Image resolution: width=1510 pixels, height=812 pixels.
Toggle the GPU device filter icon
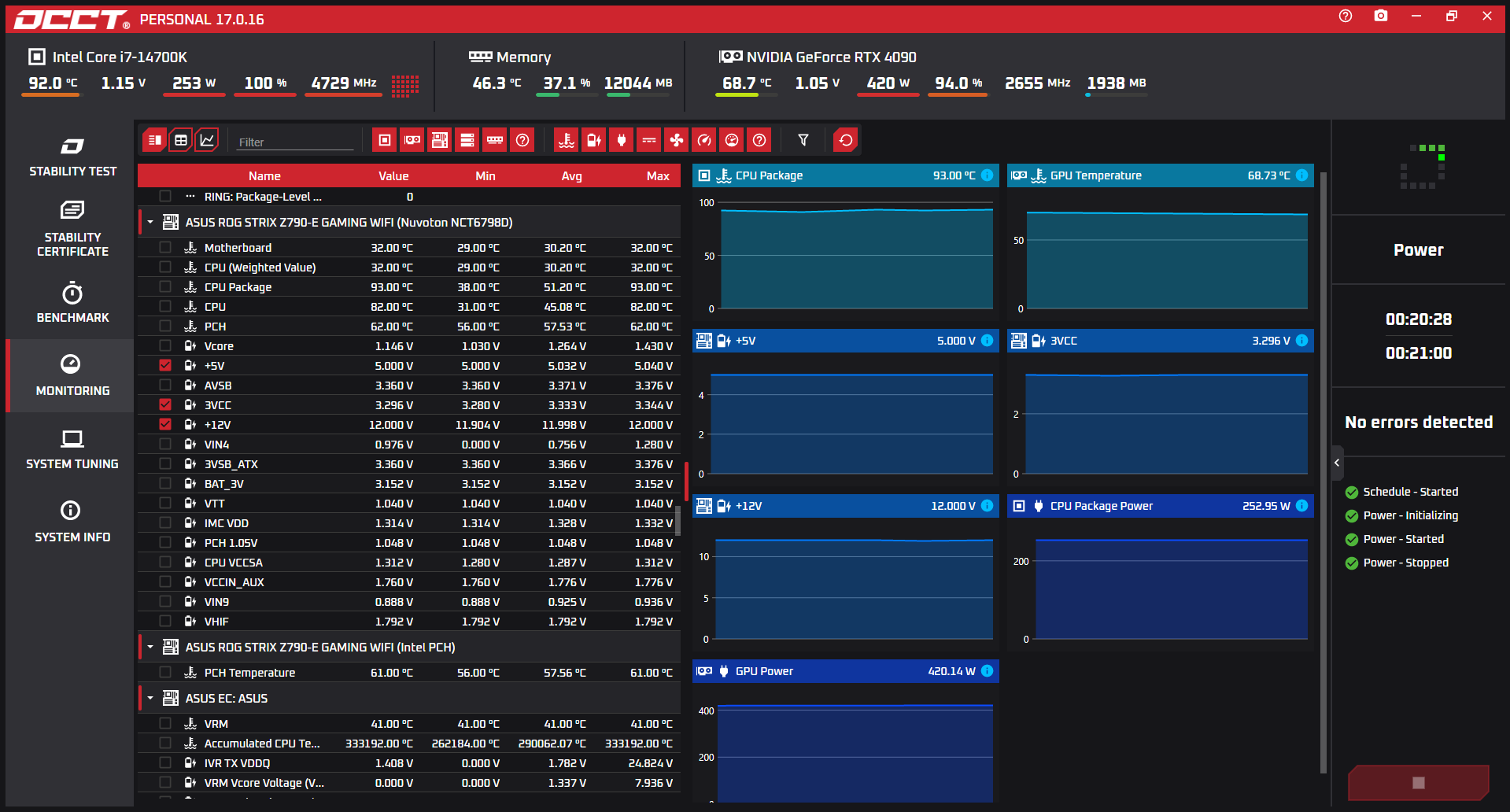coord(412,140)
